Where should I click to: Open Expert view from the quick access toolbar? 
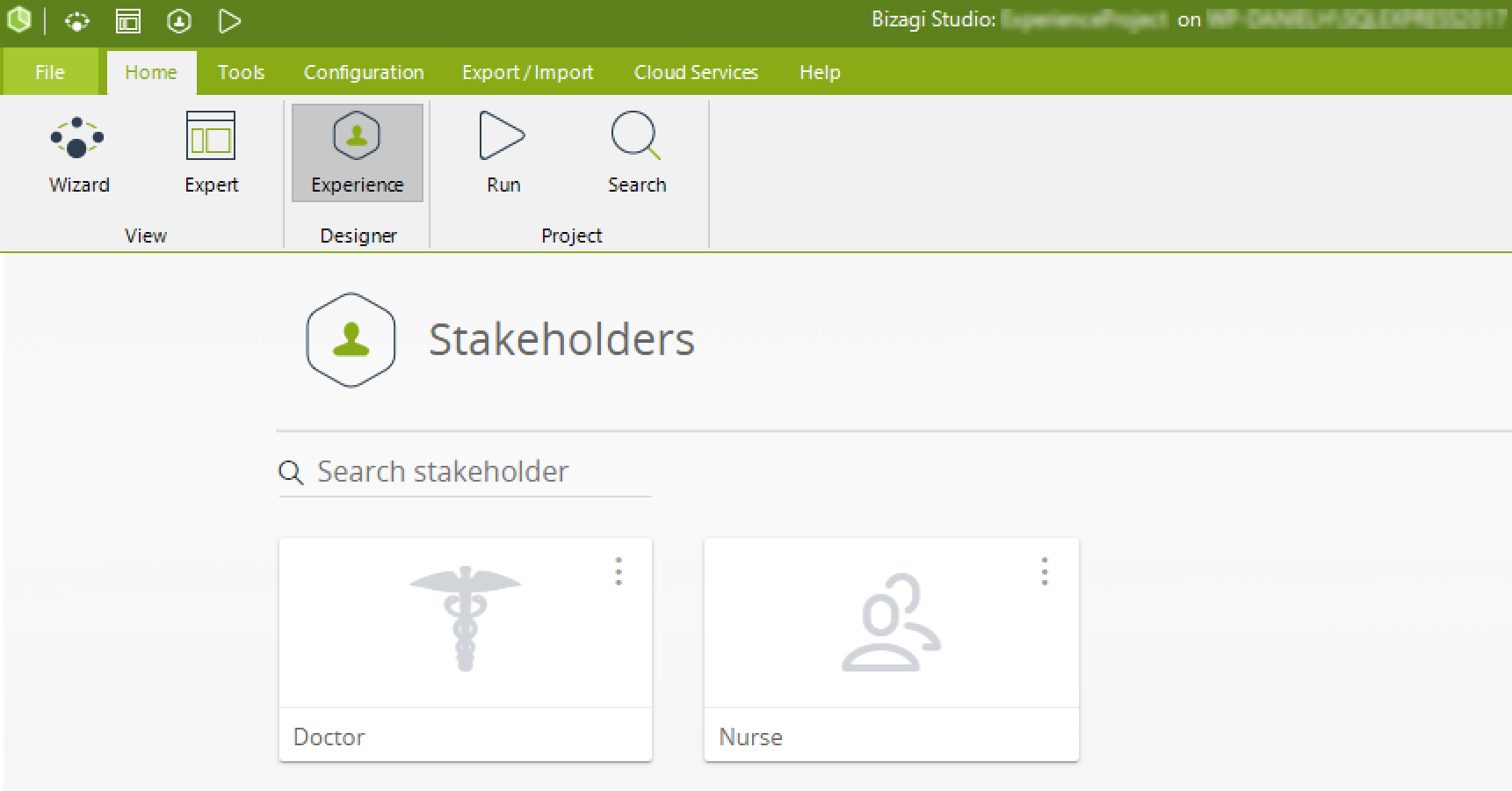point(128,21)
